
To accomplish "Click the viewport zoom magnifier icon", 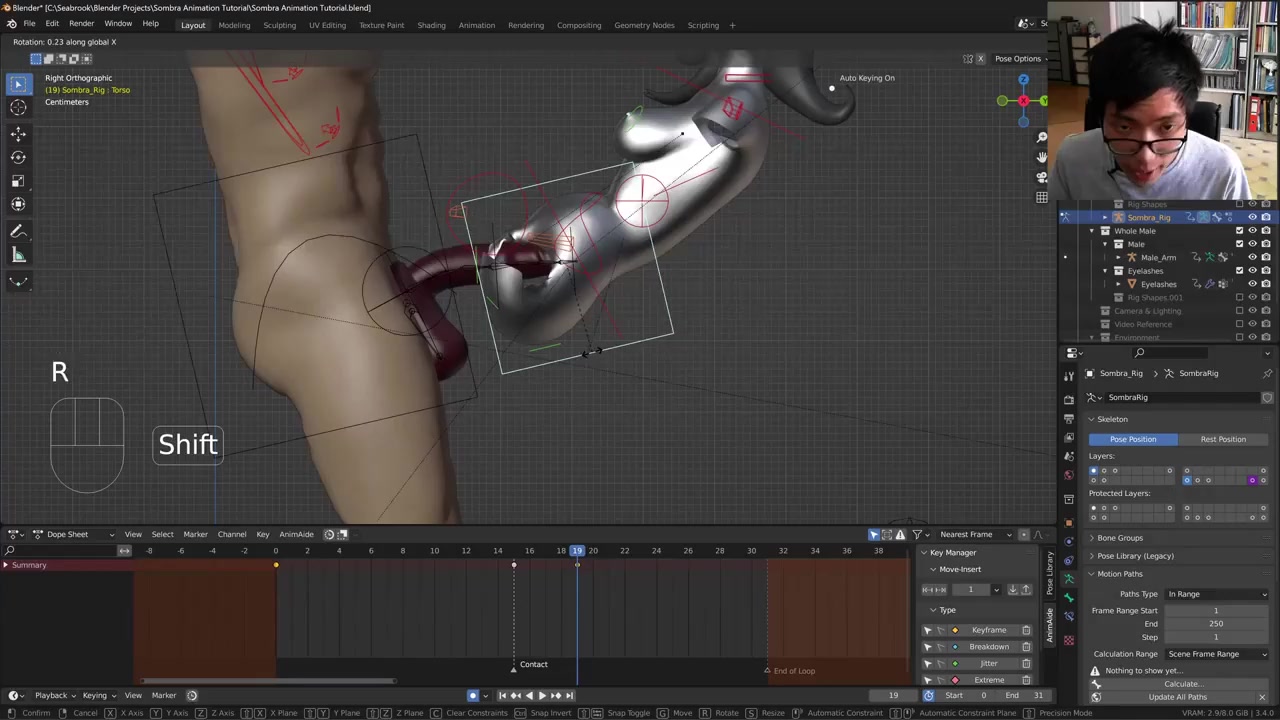I will tap(1042, 137).
